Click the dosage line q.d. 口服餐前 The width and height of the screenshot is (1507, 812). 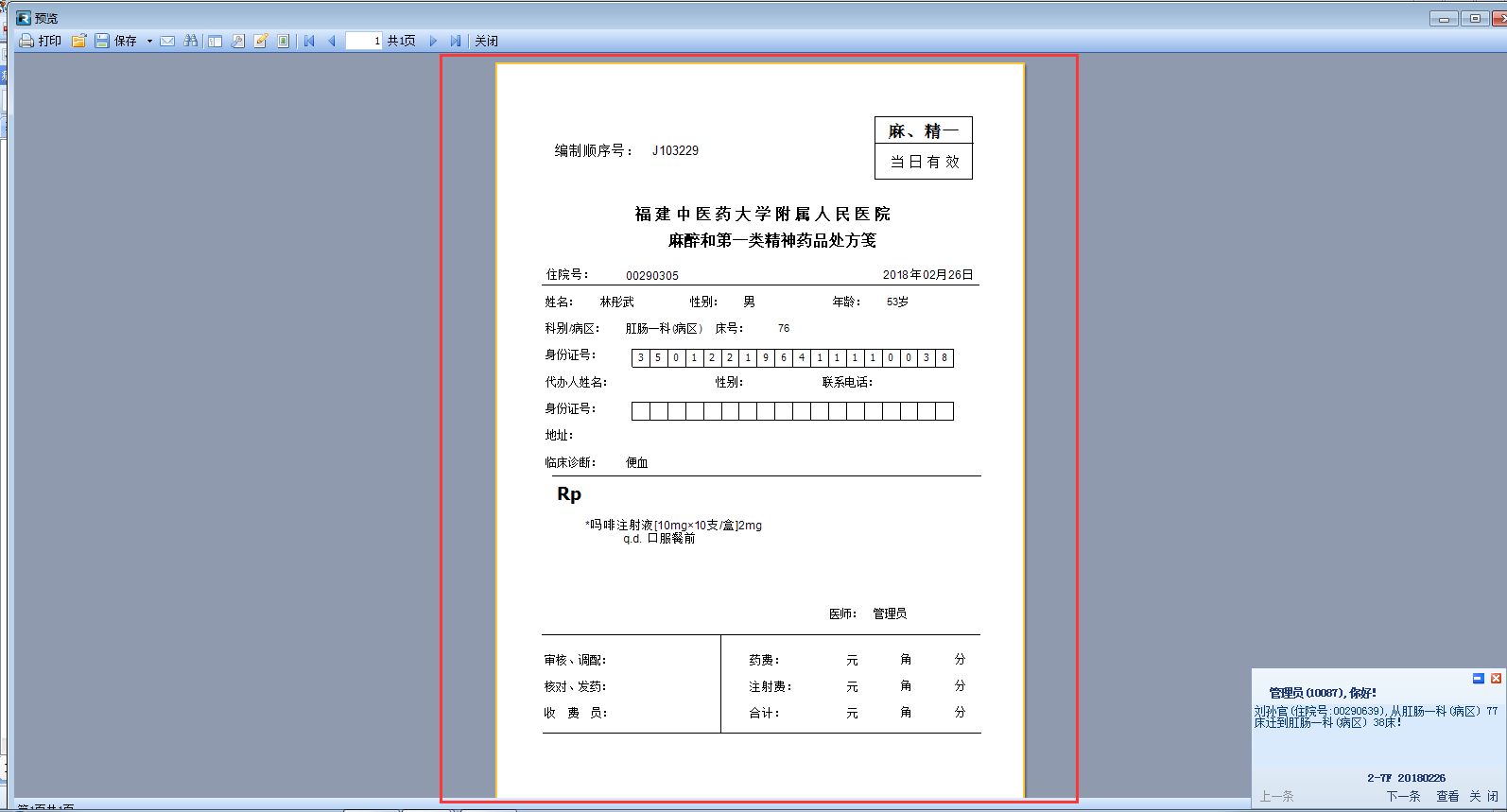click(659, 539)
